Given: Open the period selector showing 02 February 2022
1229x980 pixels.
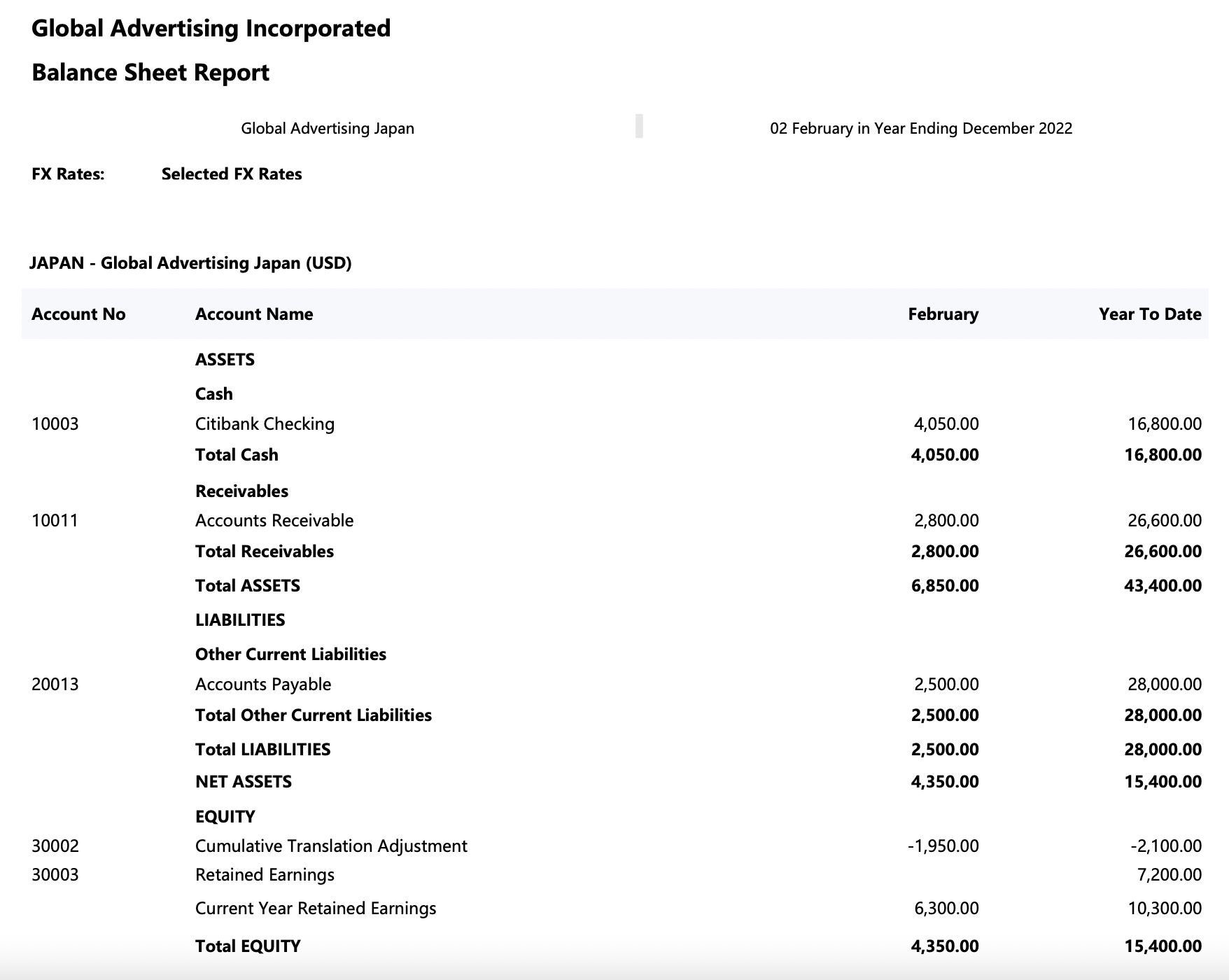Looking at the screenshot, I should pos(921,128).
